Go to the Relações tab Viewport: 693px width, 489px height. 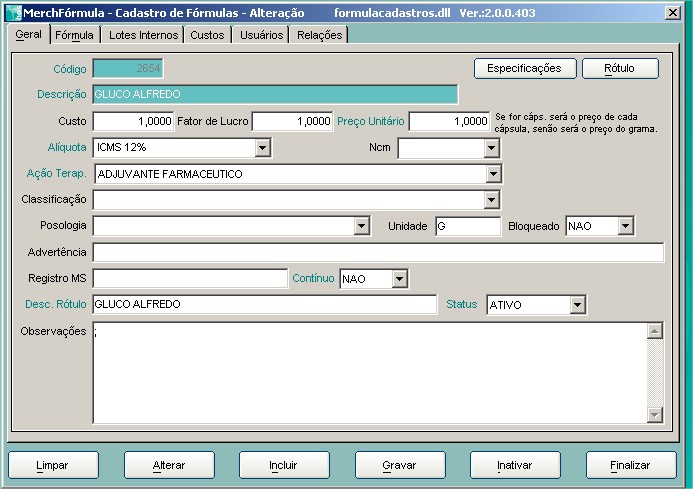click(x=319, y=35)
